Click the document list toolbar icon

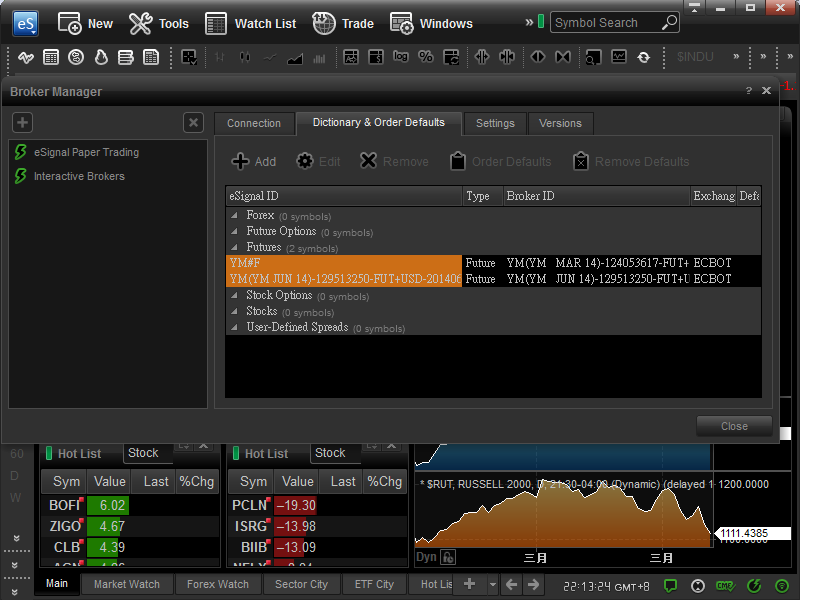click(151, 57)
